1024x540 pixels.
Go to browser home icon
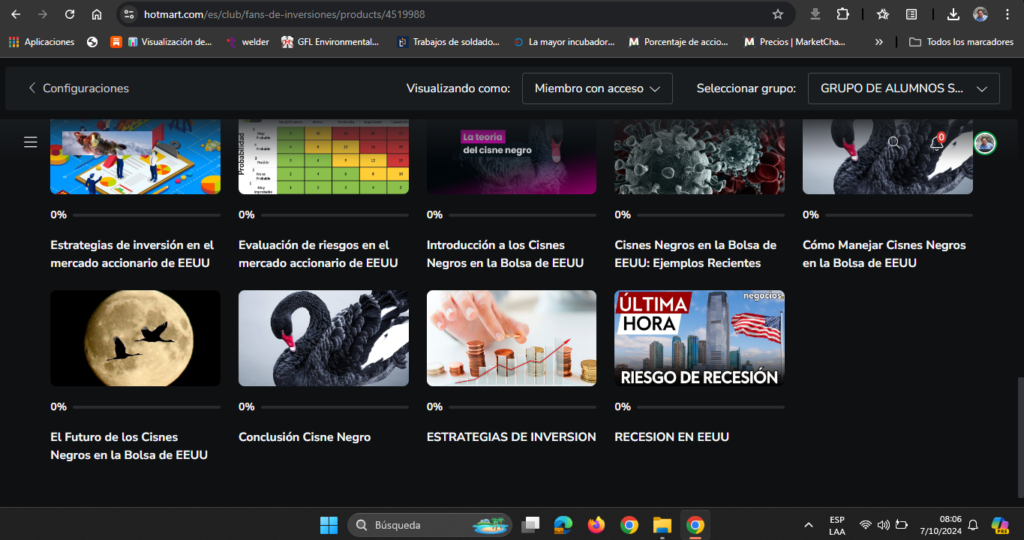click(96, 14)
